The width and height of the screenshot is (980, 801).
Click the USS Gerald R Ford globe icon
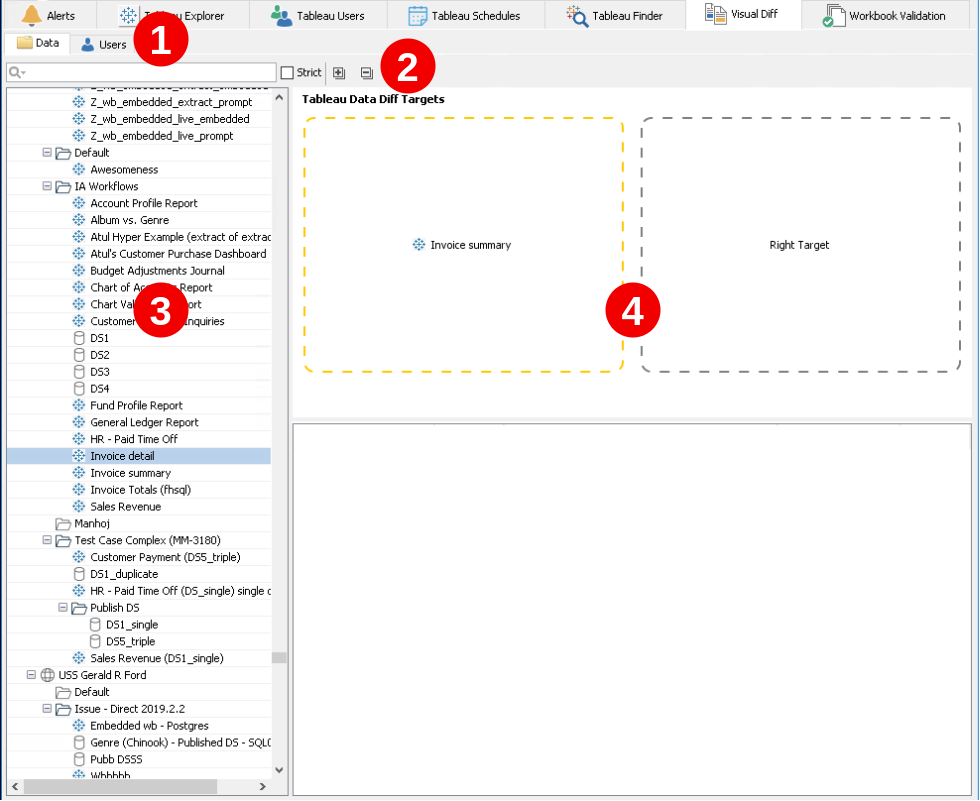tap(48, 675)
